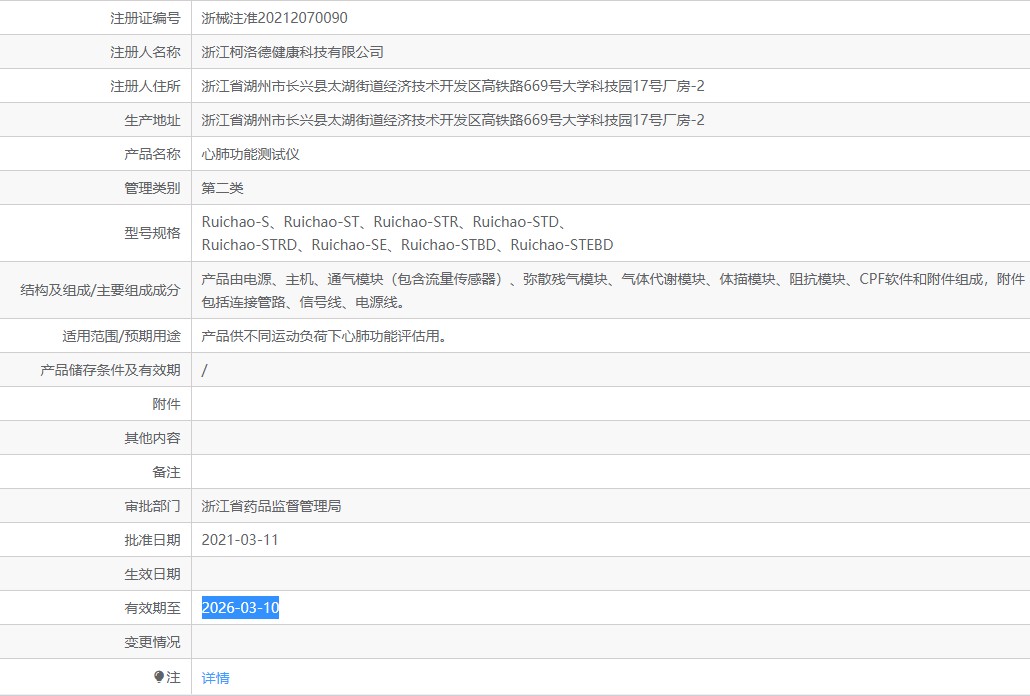Viewport: 1030px width, 696px height.
Task: Open the 详情 link in the notes row
Action: [x=215, y=678]
